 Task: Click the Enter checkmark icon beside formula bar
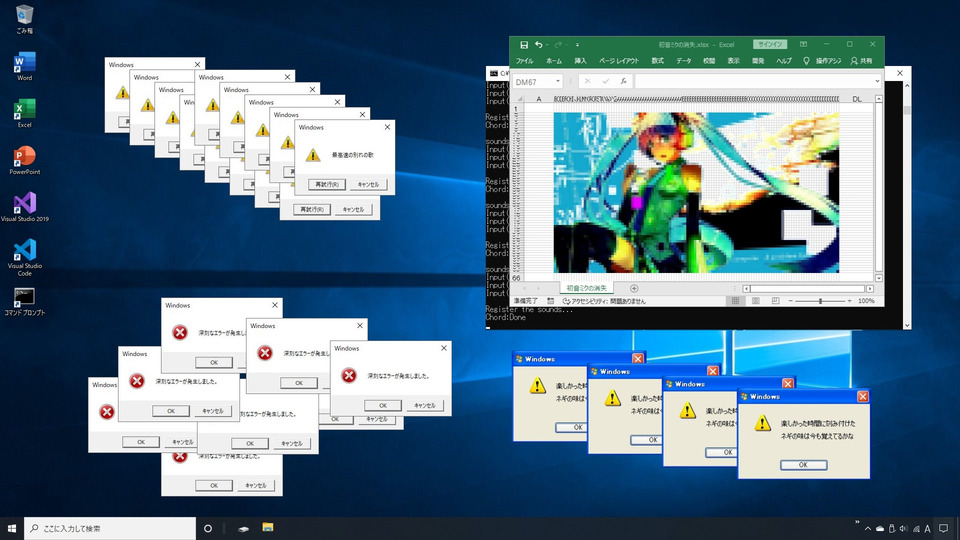(606, 81)
